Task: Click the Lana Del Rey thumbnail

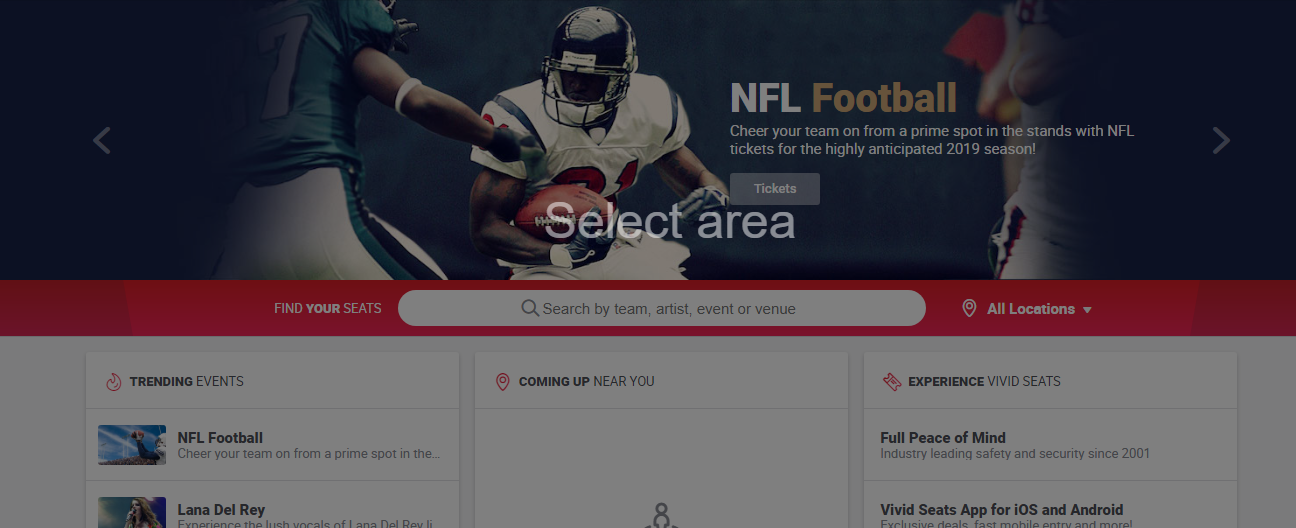Action: (132, 512)
